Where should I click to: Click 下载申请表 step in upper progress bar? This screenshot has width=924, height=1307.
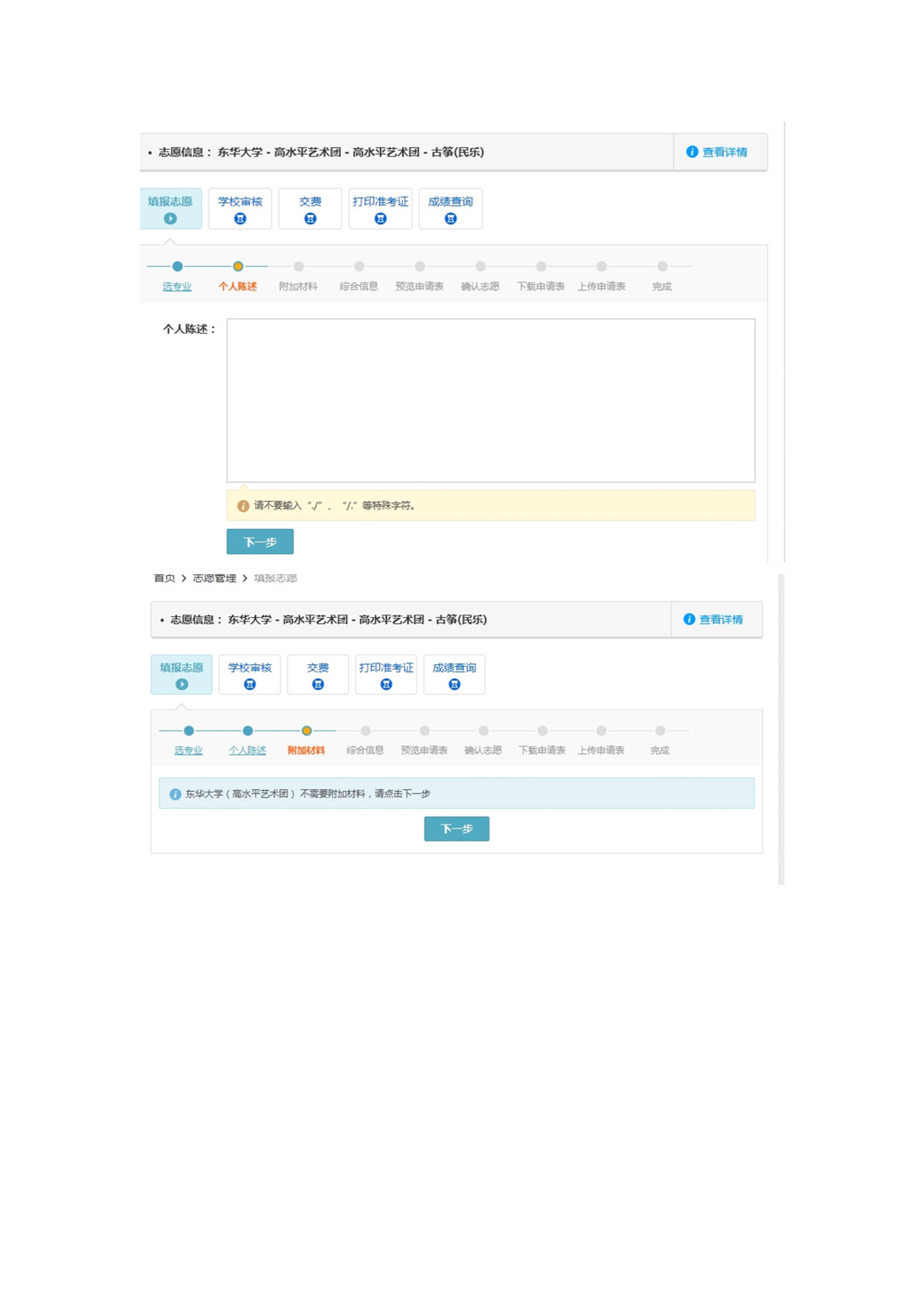[x=541, y=287]
